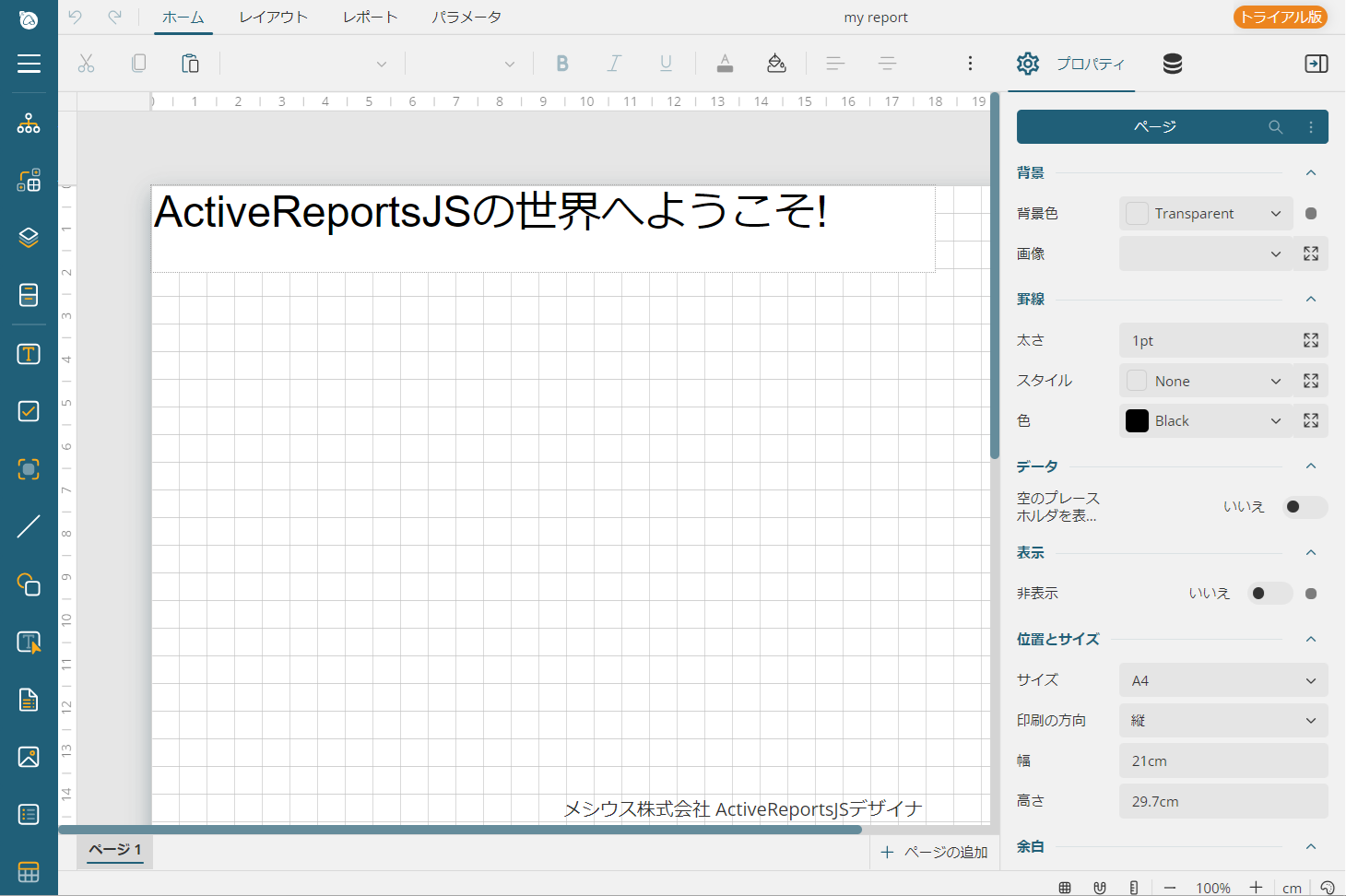The image size is (1346, 896).
Task: Collapse the 背景 section
Action: (x=1311, y=172)
